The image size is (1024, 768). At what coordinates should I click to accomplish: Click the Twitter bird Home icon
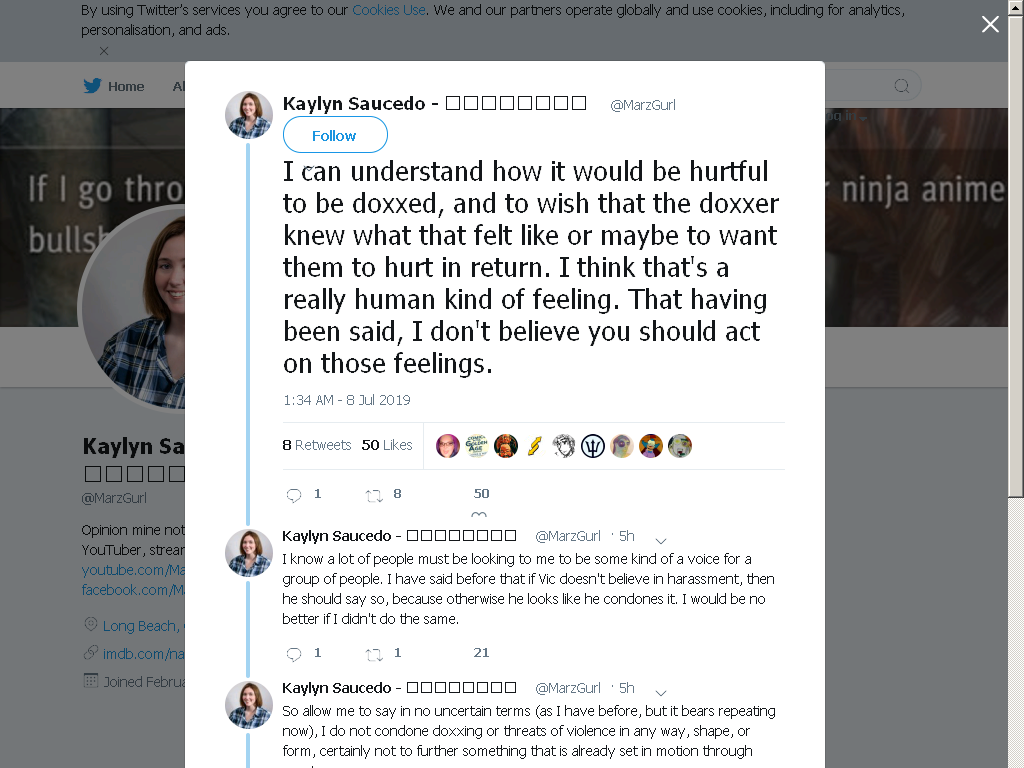[x=92, y=86]
